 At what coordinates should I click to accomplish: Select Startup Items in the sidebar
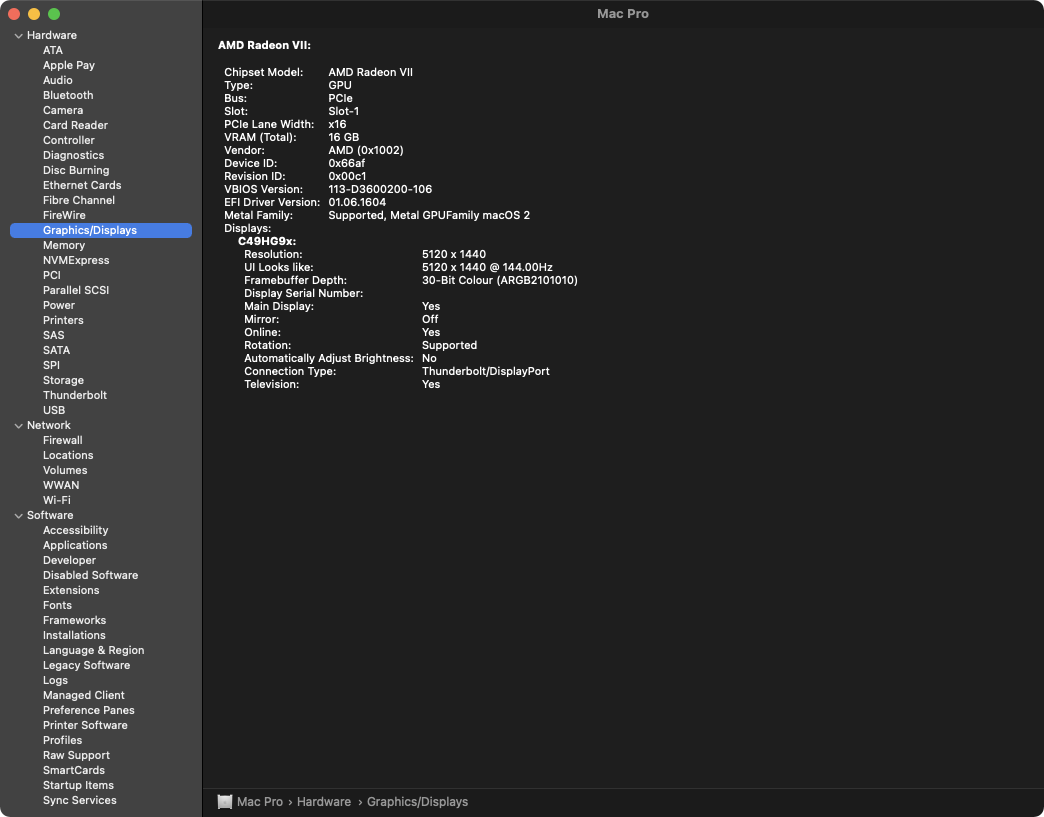click(78, 785)
